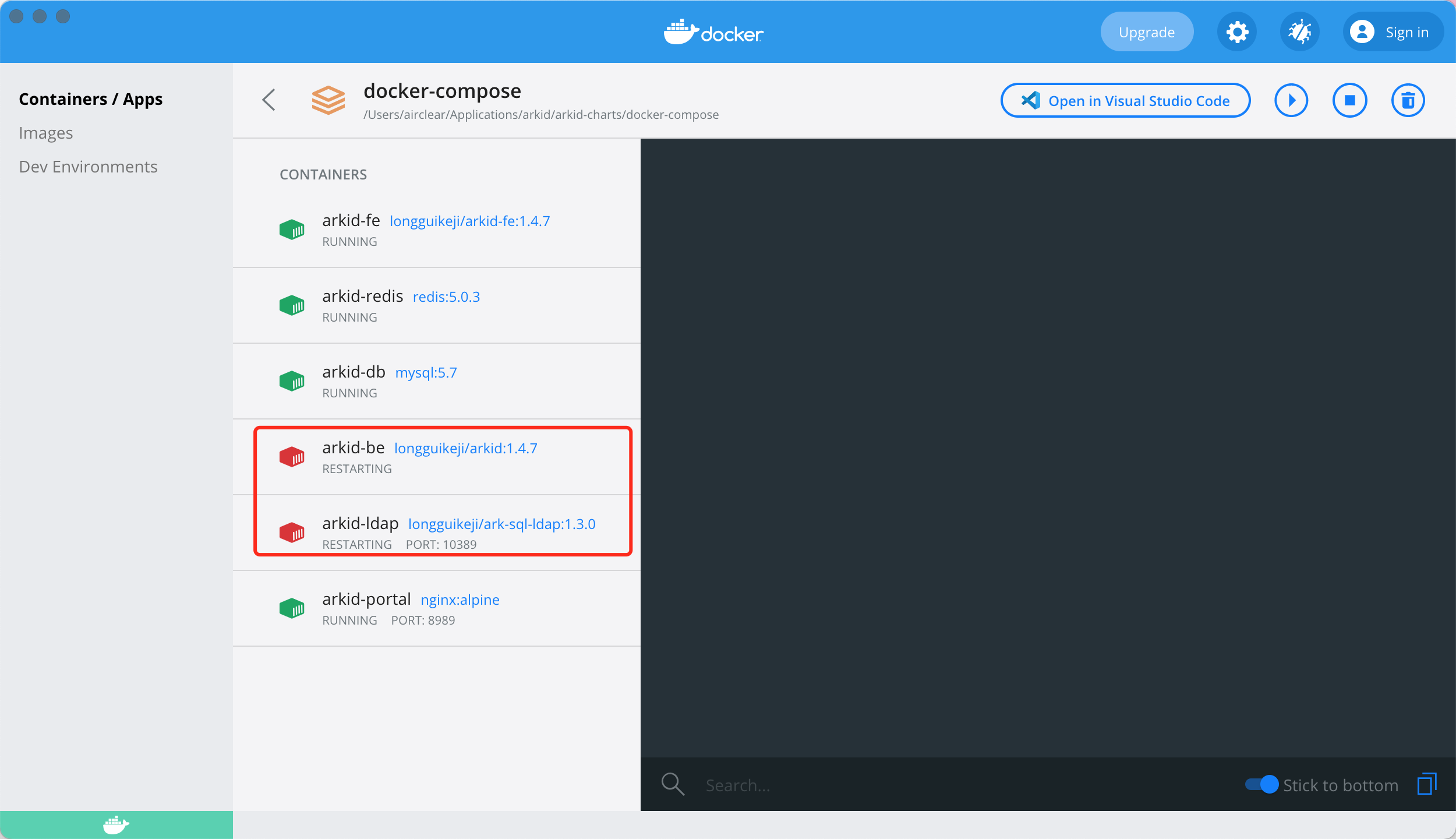Toggle the Stick to bottom switch
Image resolution: width=1456 pixels, height=839 pixels.
click(x=1261, y=785)
